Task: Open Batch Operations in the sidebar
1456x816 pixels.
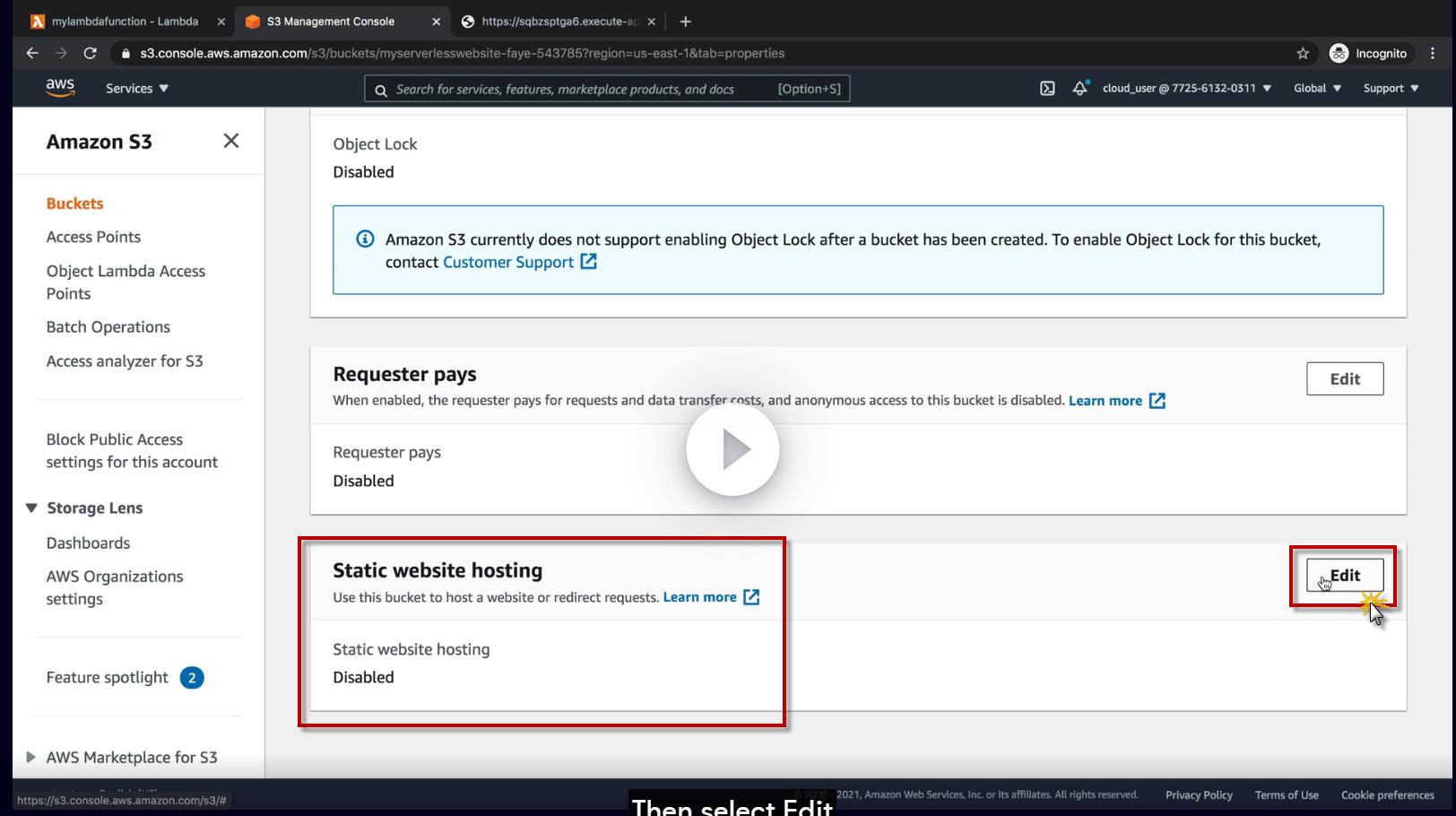Action: (x=108, y=327)
